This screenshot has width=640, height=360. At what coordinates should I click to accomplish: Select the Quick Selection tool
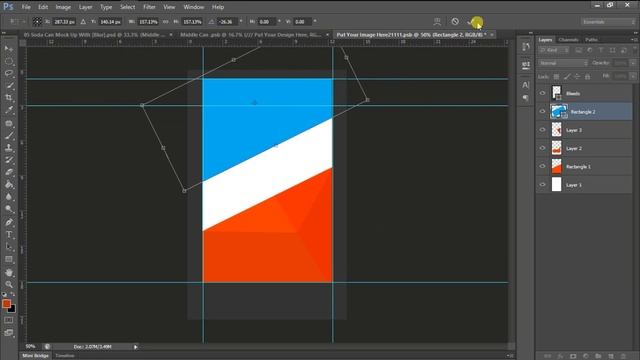(9, 86)
